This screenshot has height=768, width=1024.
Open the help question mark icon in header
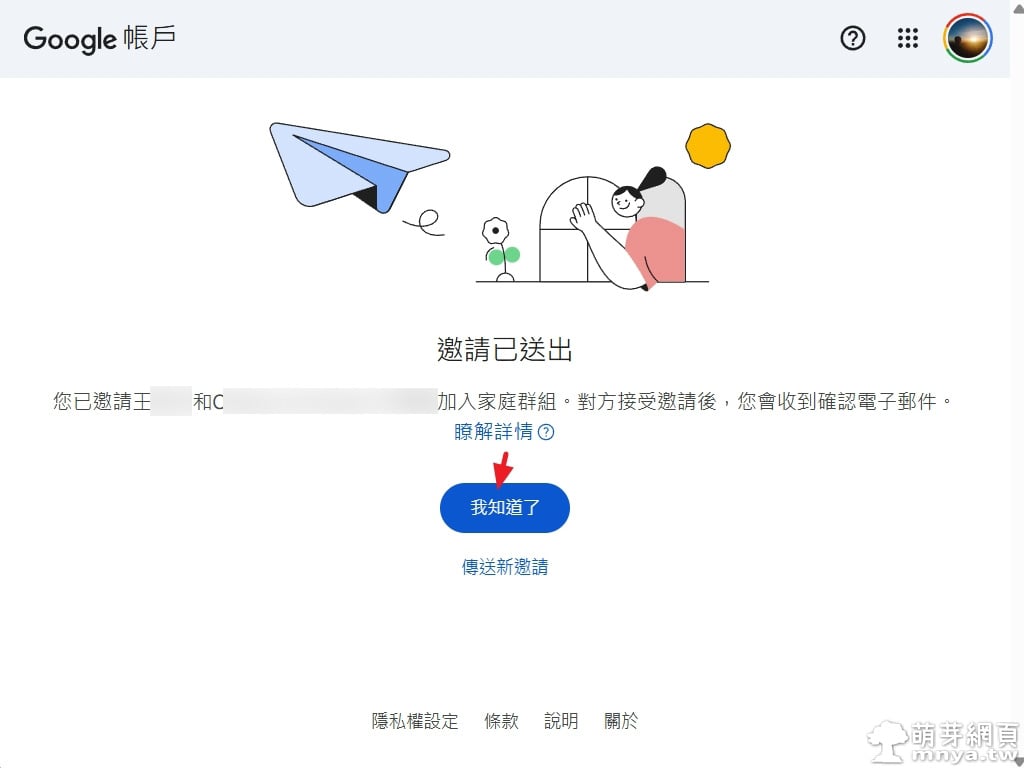pos(852,39)
